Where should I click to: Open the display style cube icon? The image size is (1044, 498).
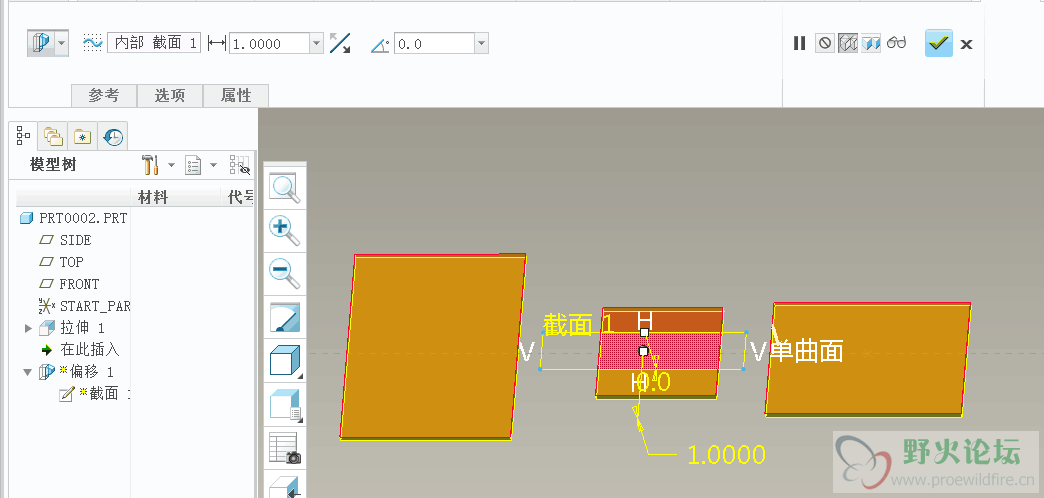[x=284, y=362]
